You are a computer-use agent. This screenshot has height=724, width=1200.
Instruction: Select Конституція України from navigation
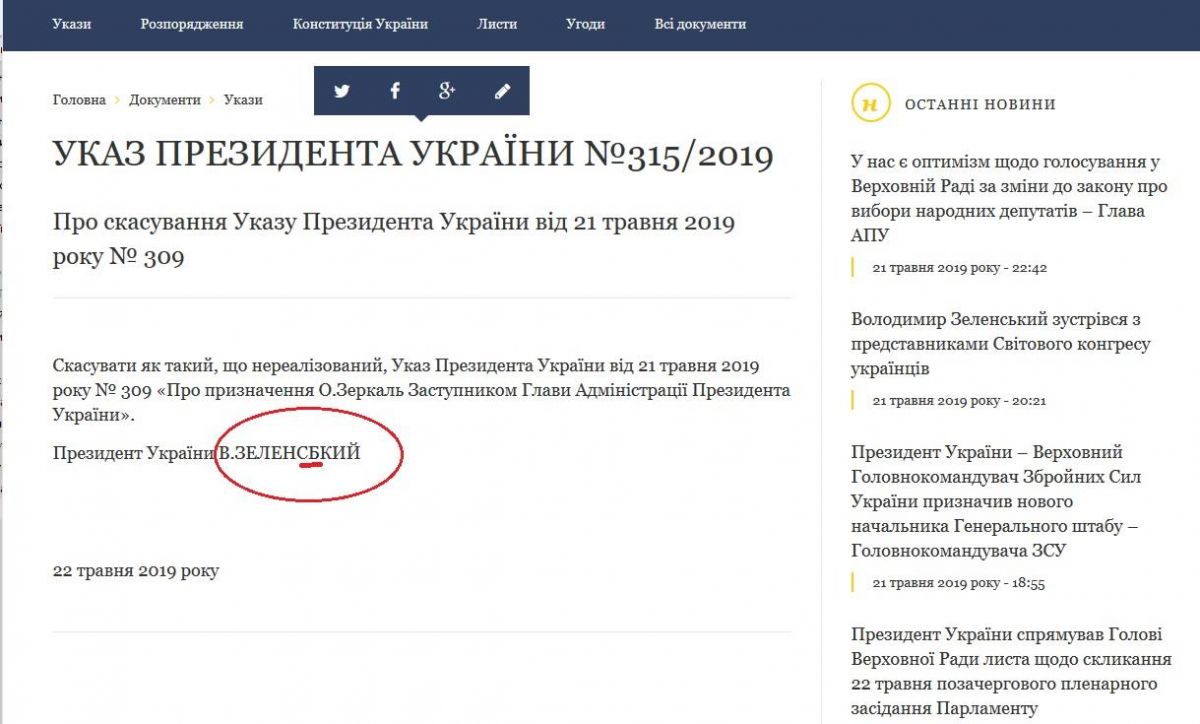[x=358, y=23]
